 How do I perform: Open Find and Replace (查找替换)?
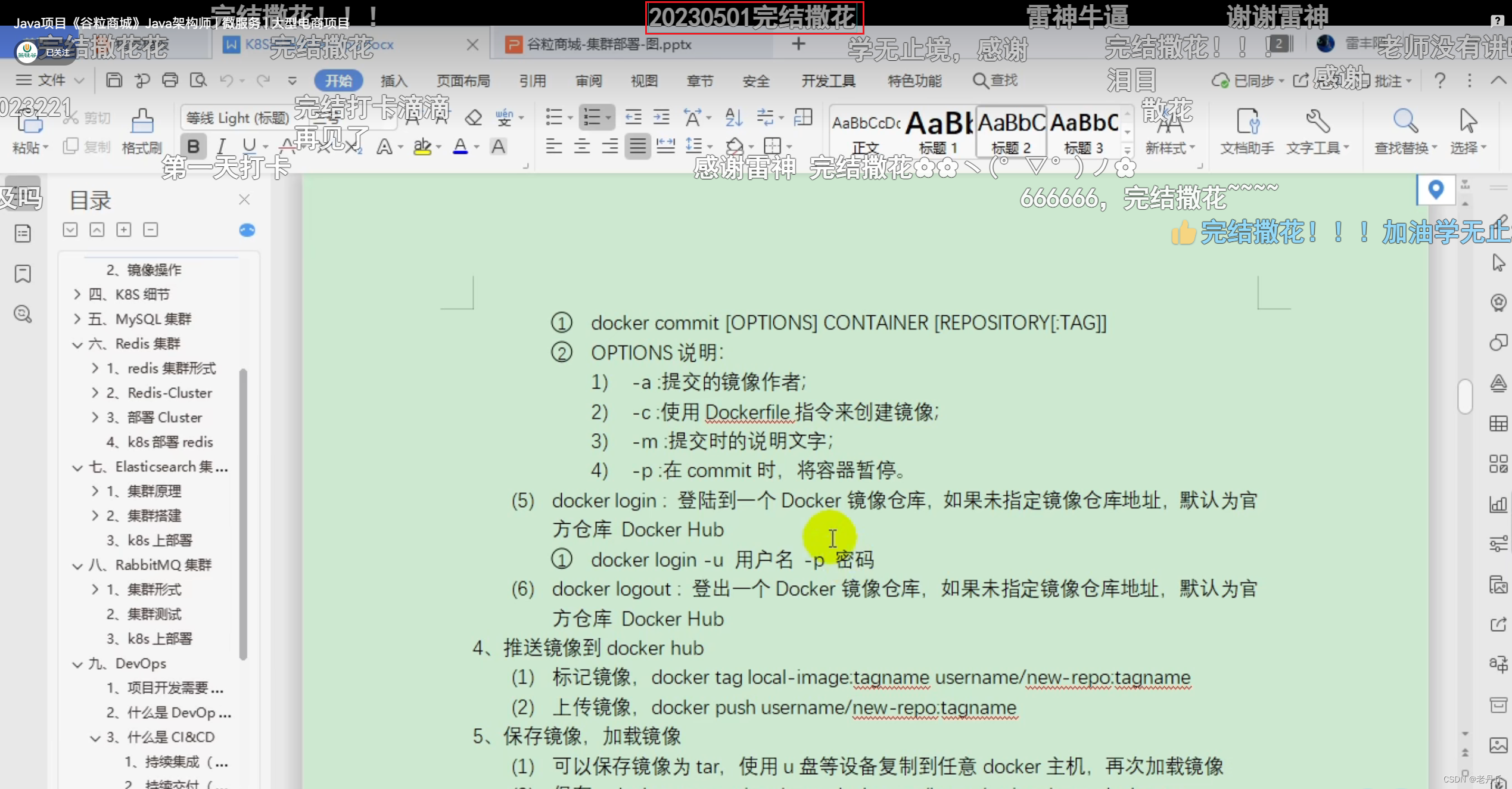(1405, 132)
